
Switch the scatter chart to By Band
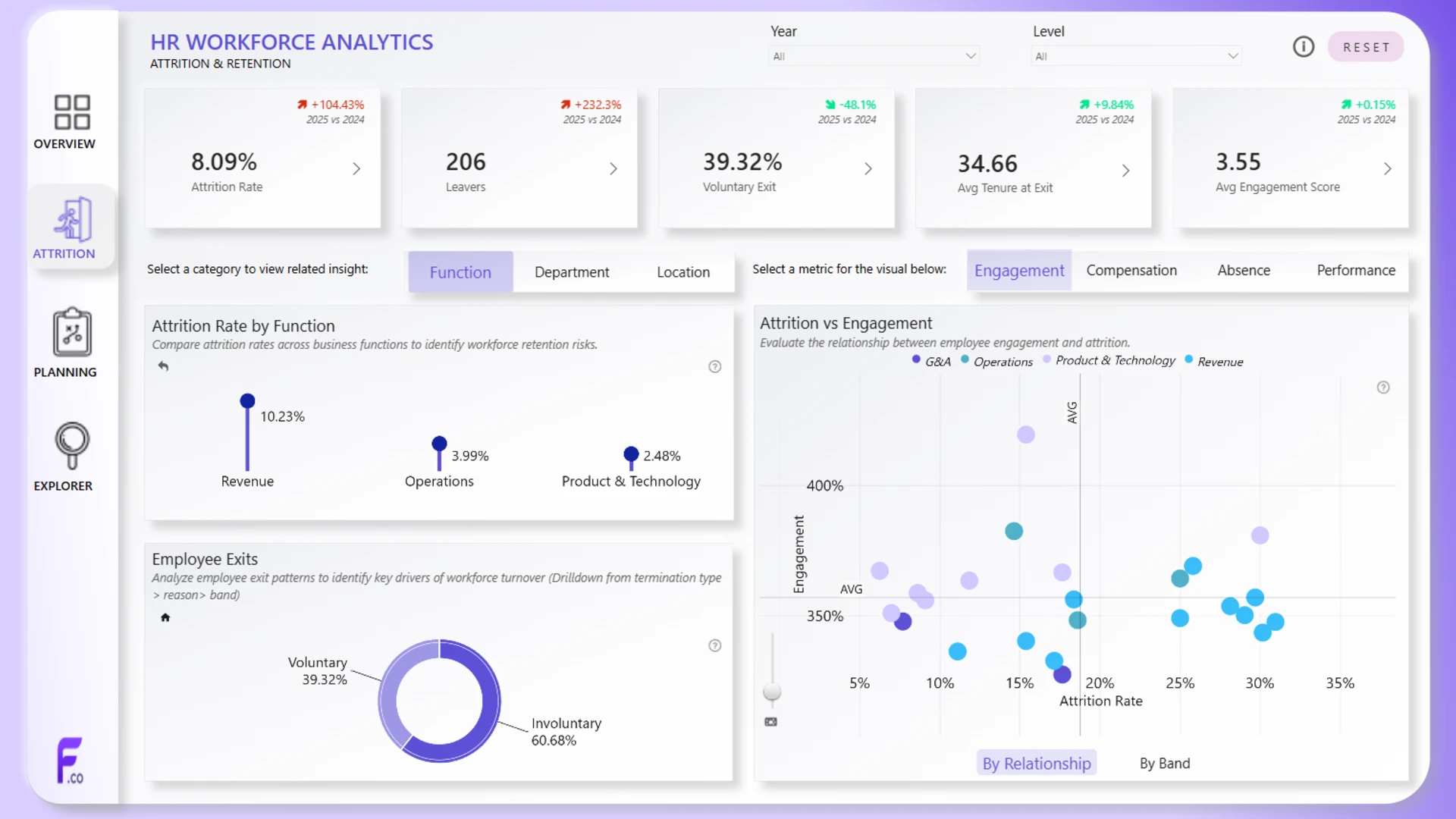[x=1165, y=763]
